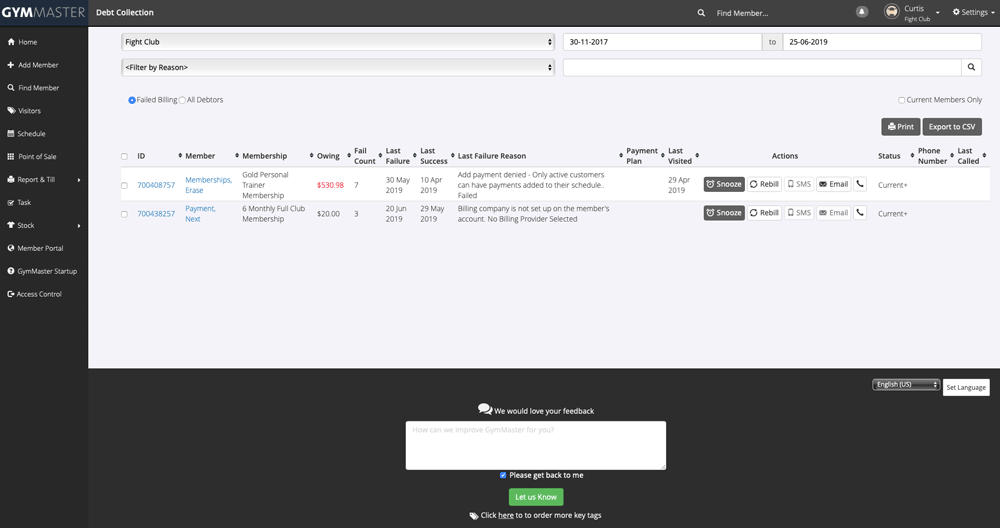The width and height of the screenshot is (1000, 528).
Task: Click the notification bell icon
Action: [x=862, y=12]
